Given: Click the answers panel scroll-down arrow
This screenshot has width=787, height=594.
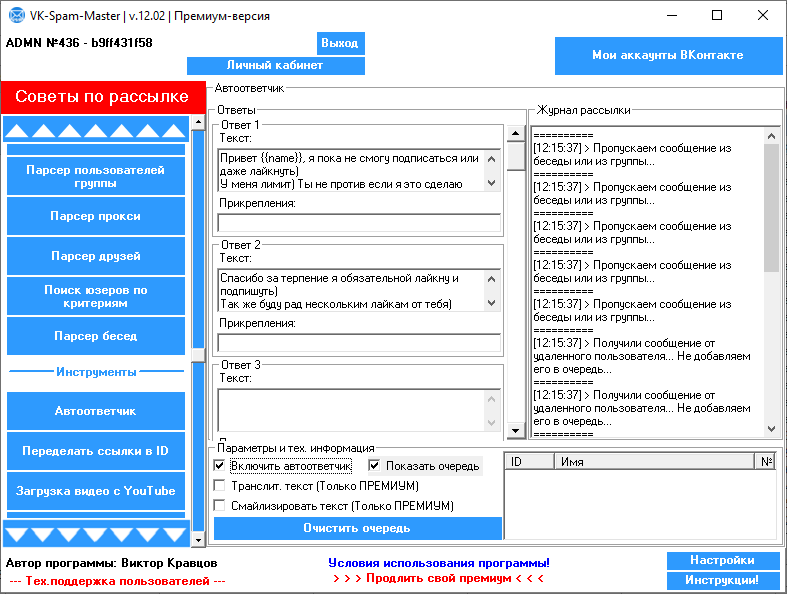Looking at the screenshot, I should (516, 431).
